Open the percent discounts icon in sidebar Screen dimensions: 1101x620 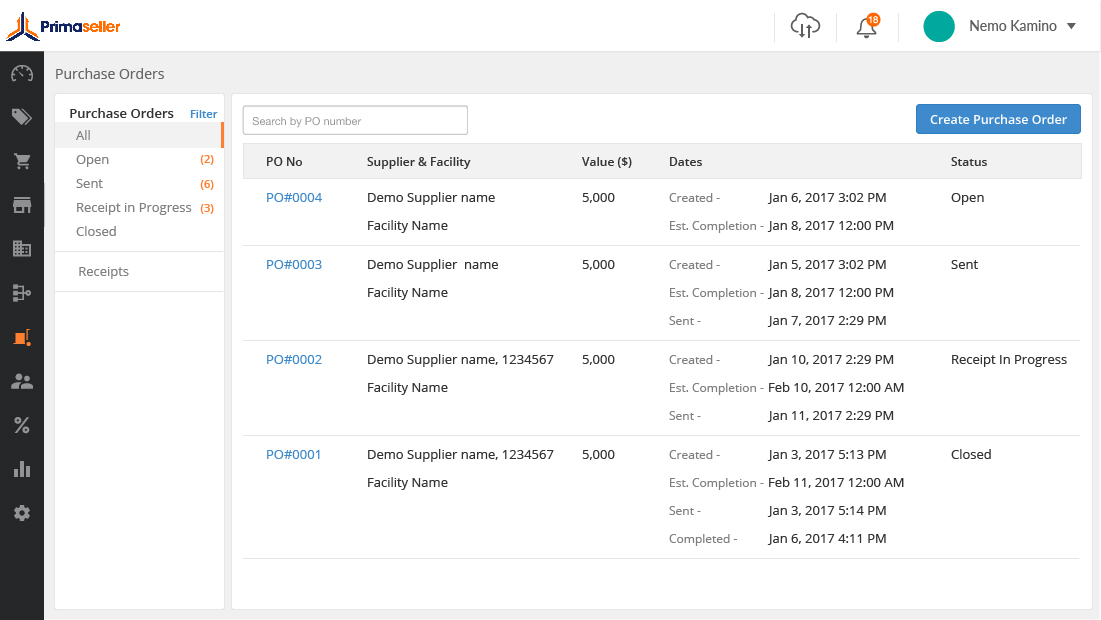(22, 425)
